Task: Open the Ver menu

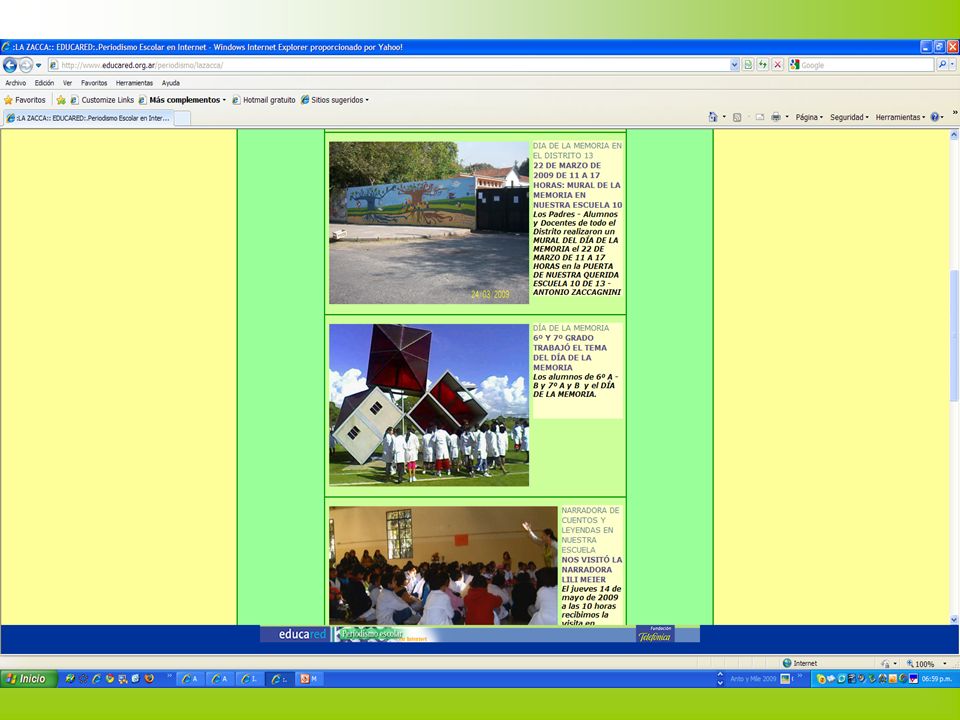Action: (x=67, y=83)
